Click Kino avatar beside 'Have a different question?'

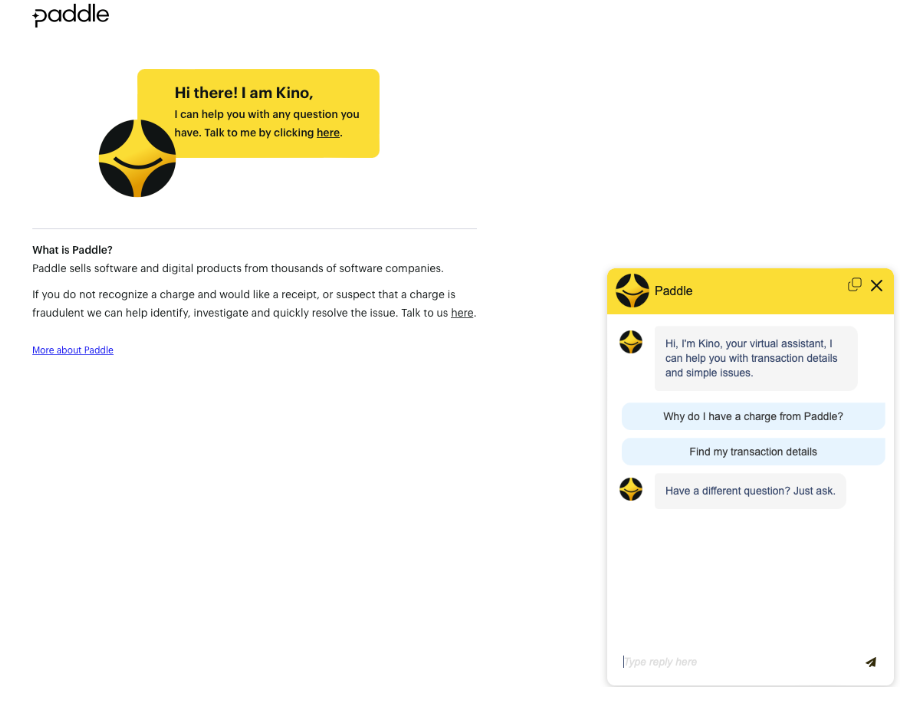click(631, 490)
